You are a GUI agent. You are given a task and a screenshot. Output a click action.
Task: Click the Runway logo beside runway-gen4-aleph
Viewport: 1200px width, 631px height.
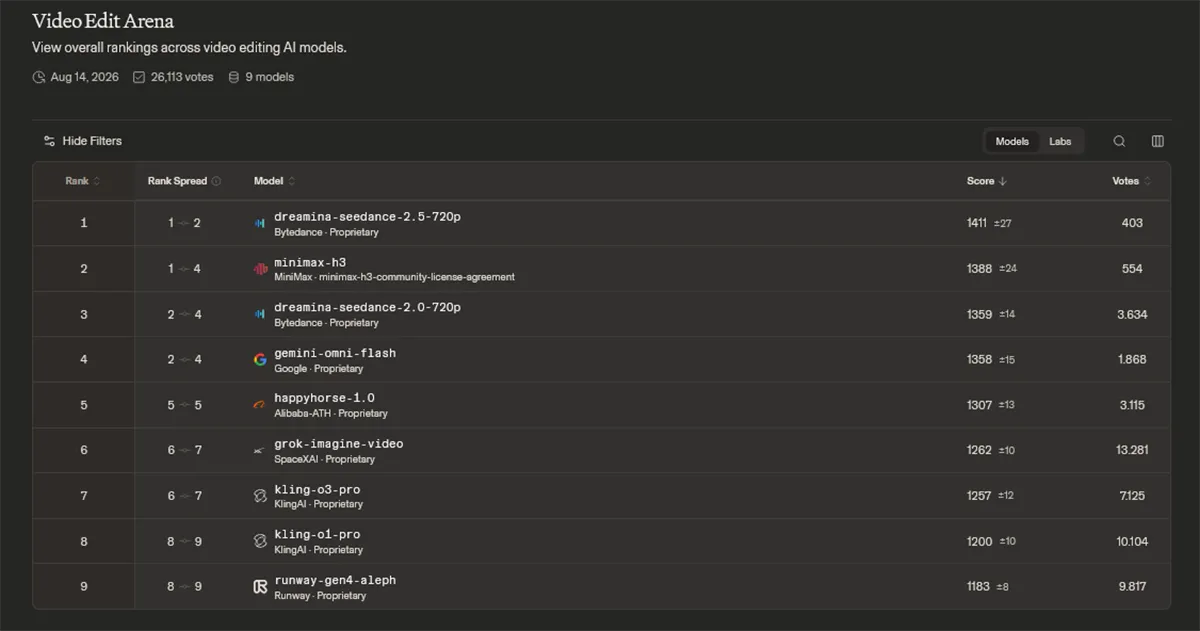pyautogui.click(x=260, y=587)
